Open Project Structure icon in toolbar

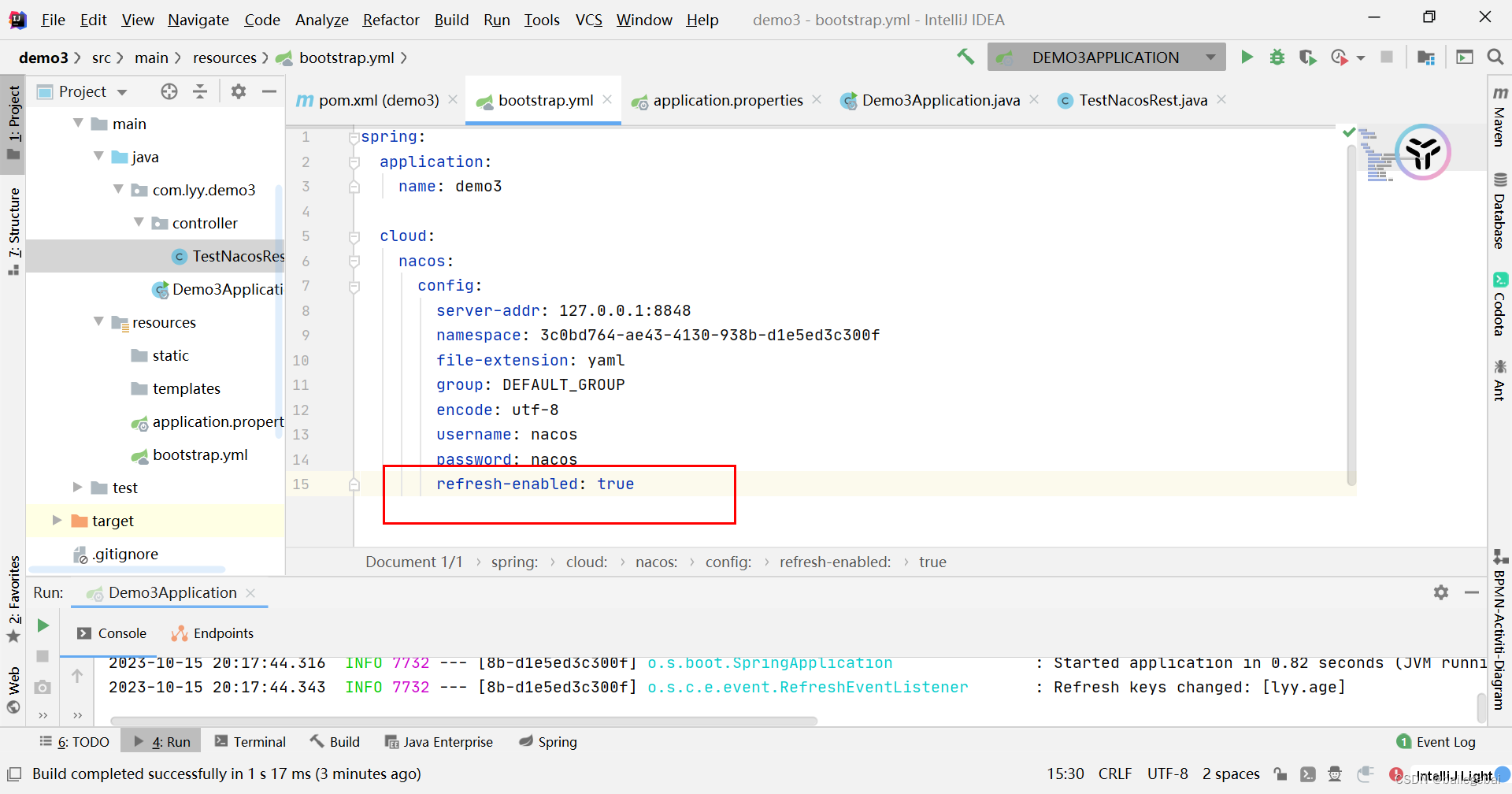click(x=1425, y=57)
